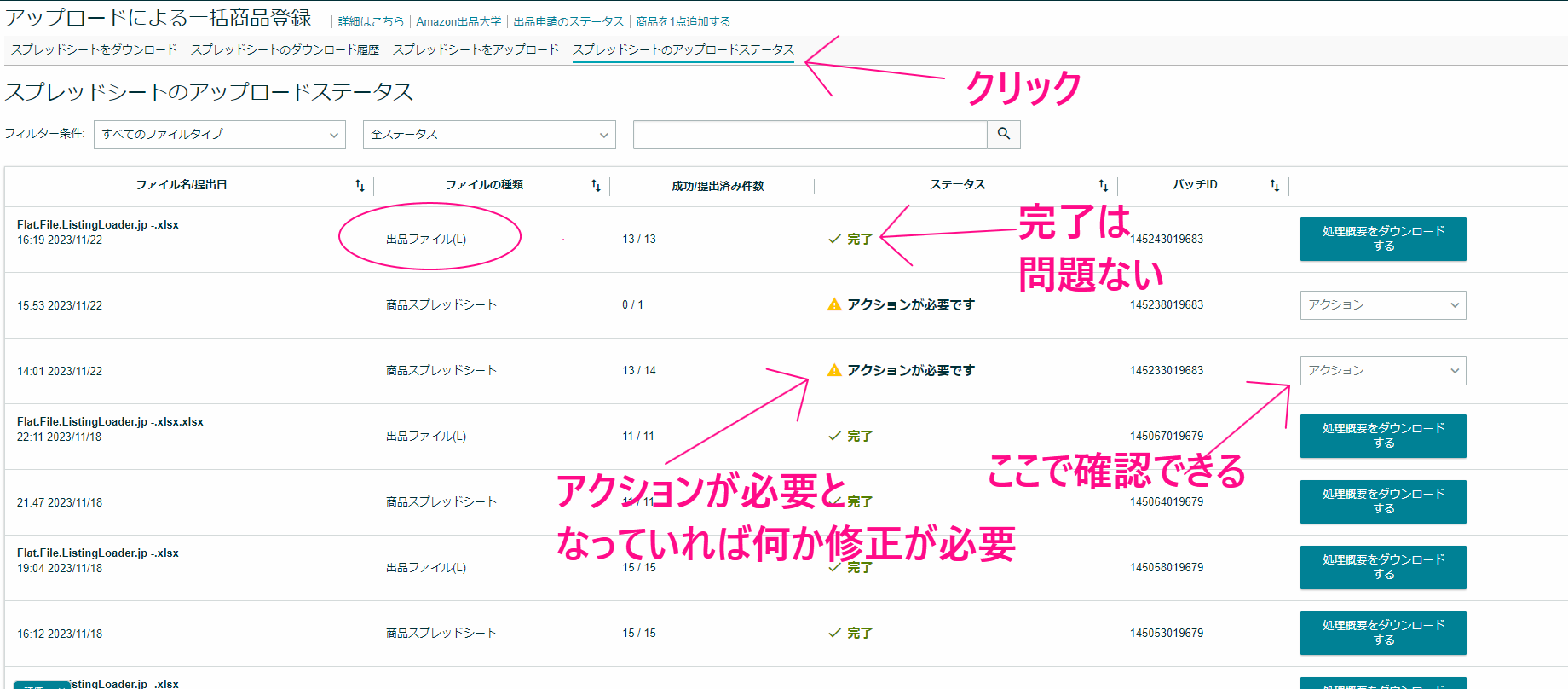Screen dimensions: 1568x689
Task: Open the 全ステータス filter dropdown
Action: pyautogui.click(x=489, y=135)
